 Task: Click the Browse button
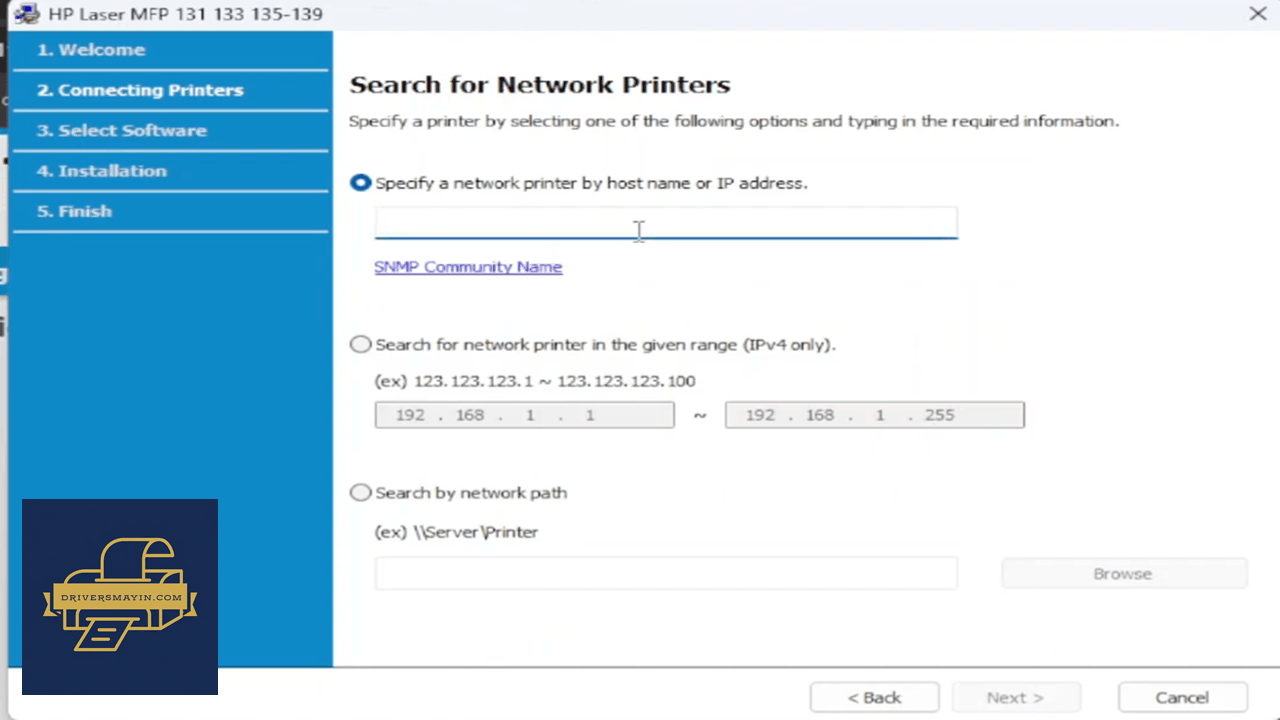[x=1124, y=574]
